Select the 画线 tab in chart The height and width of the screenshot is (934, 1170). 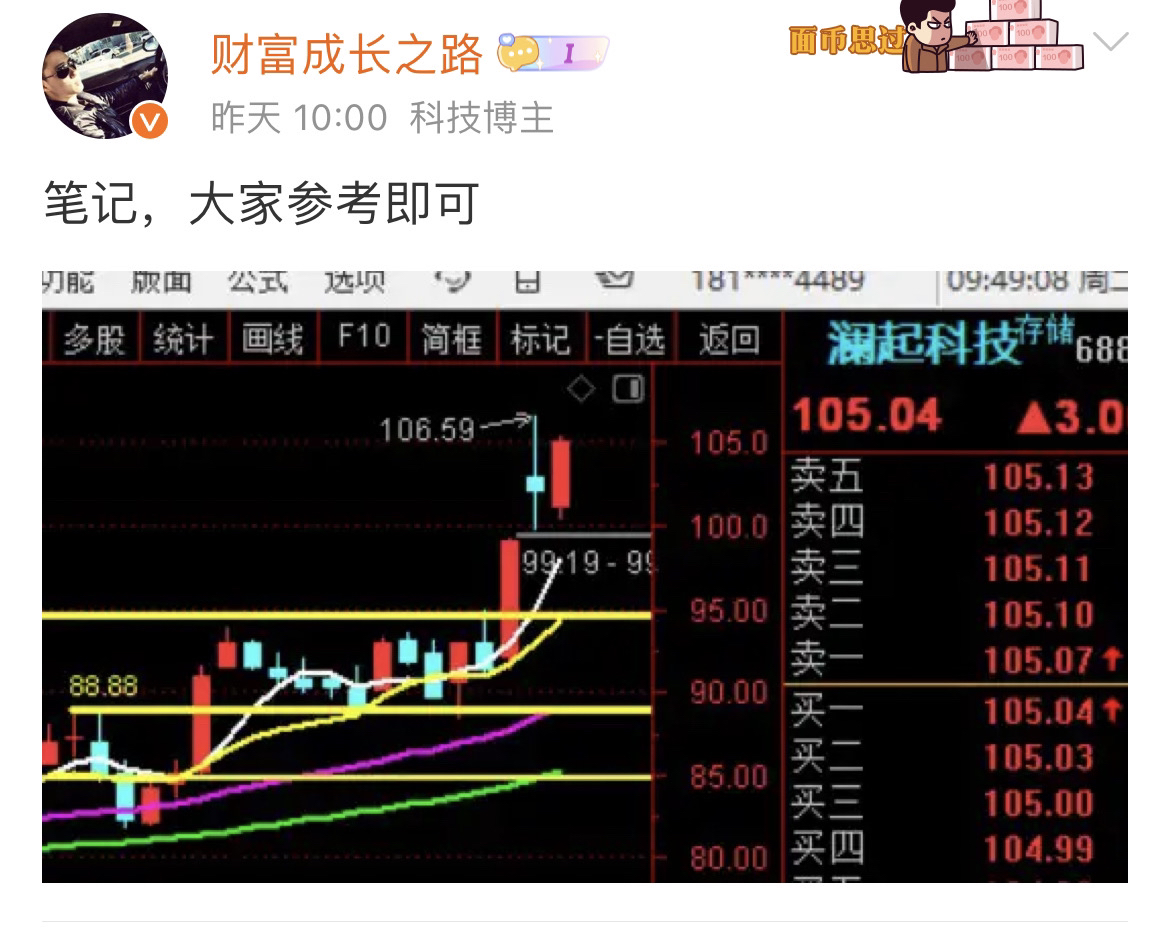coord(273,339)
